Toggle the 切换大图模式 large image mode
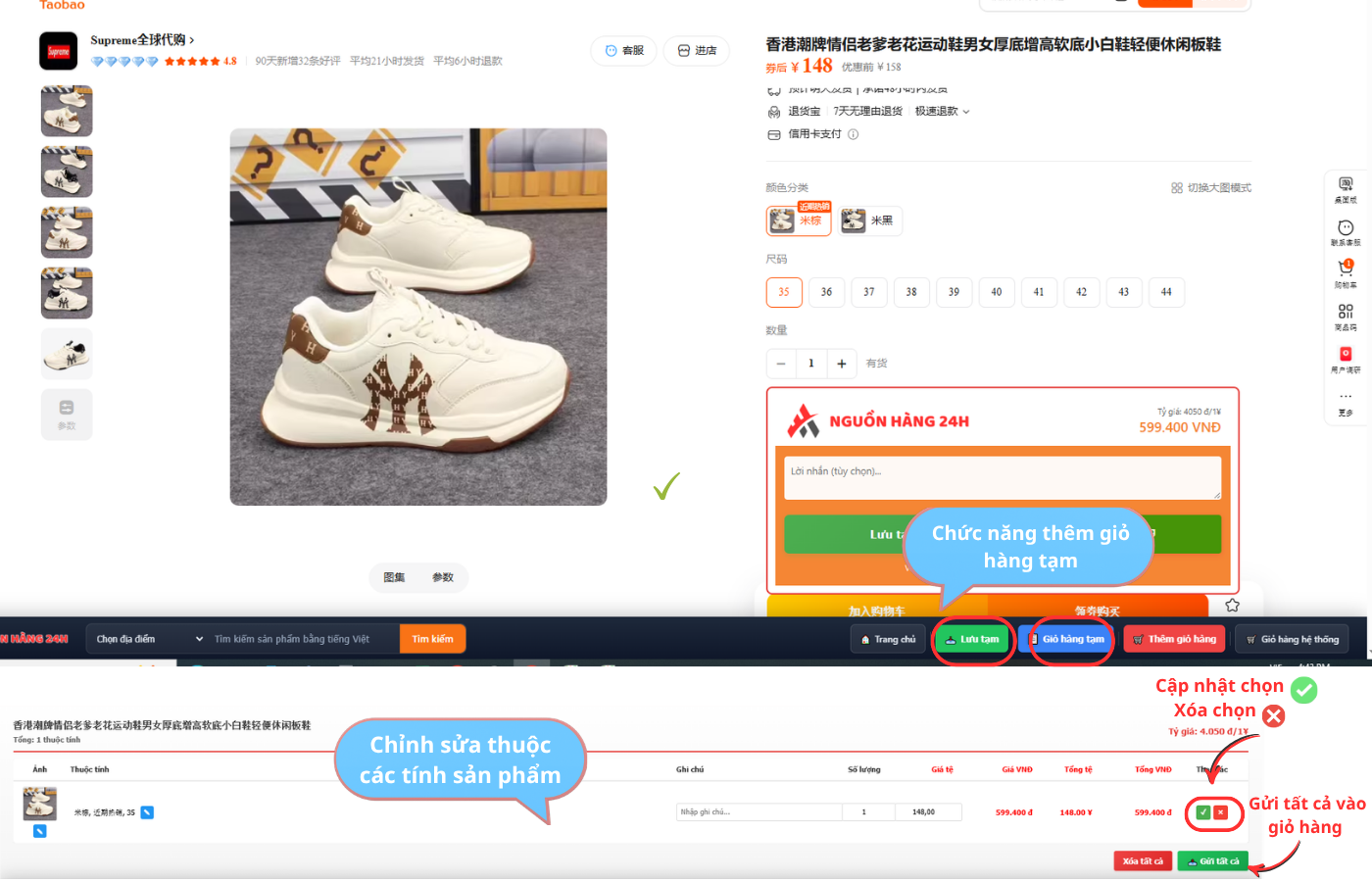 tap(1211, 188)
